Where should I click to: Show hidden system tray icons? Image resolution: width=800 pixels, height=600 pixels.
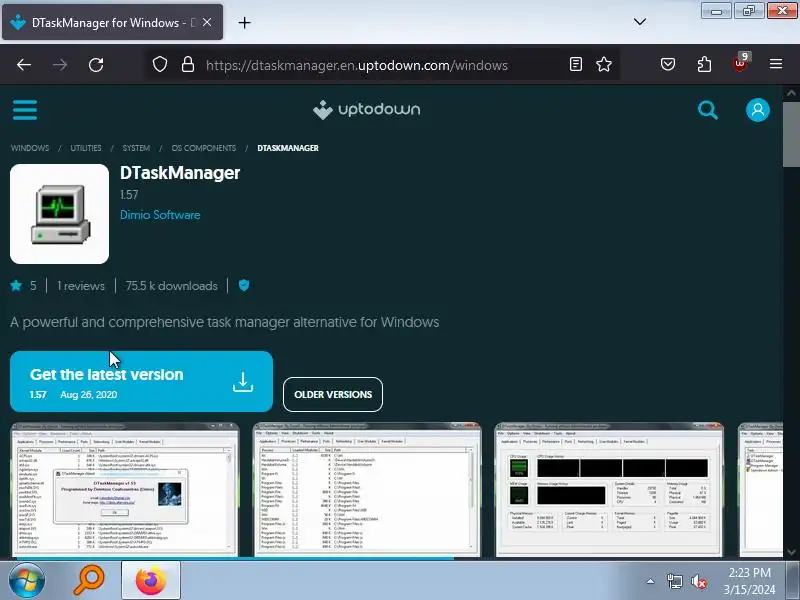[651, 581]
